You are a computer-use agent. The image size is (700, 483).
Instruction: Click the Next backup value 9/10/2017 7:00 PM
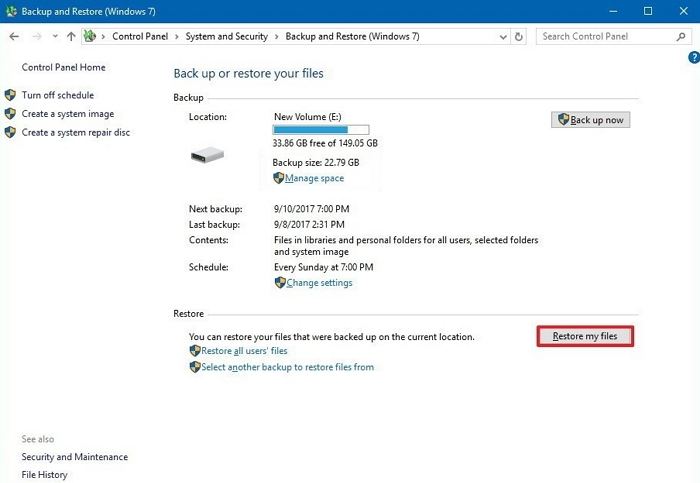[x=312, y=209]
